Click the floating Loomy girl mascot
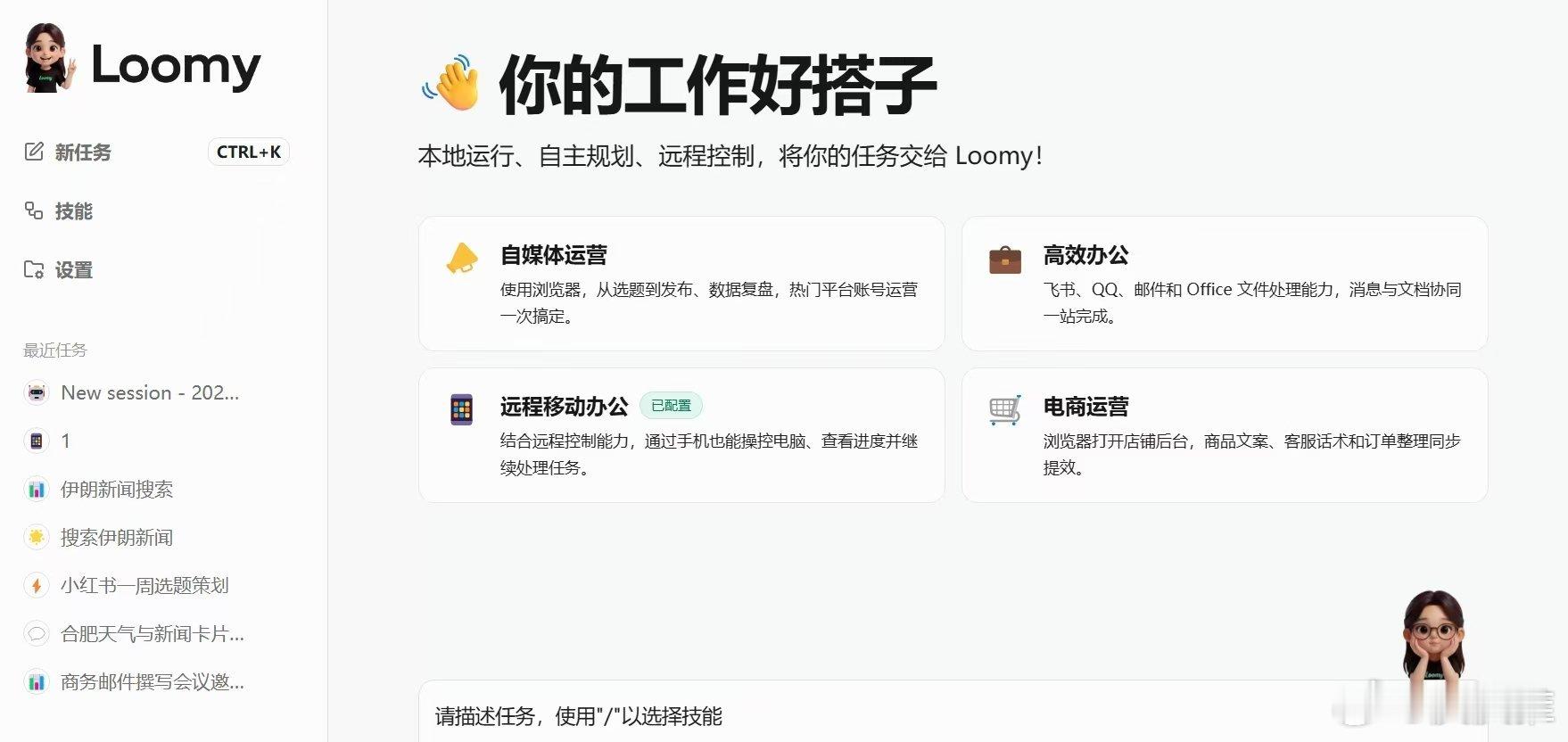This screenshot has height=742, width=1568. [x=1434, y=638]
